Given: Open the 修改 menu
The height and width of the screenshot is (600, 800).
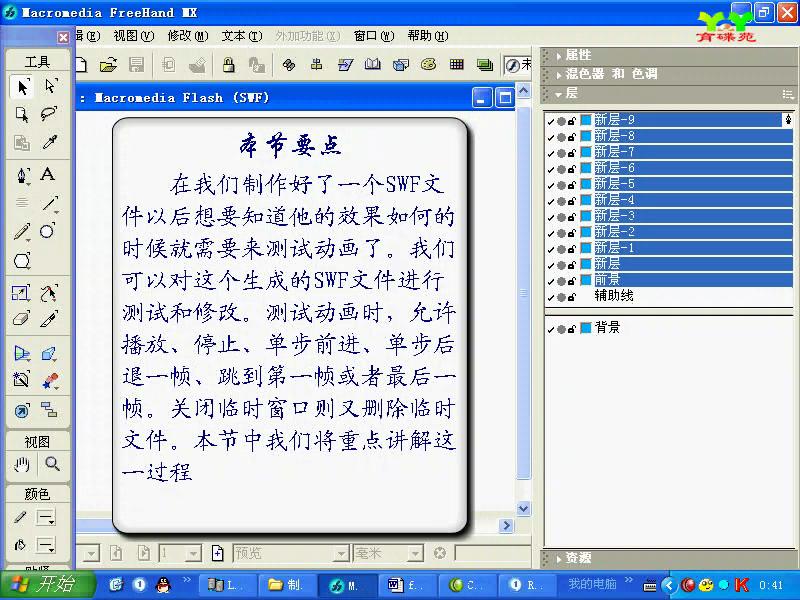Looking at the screenshot, I should pyautogui.click(x=188, y=36).
